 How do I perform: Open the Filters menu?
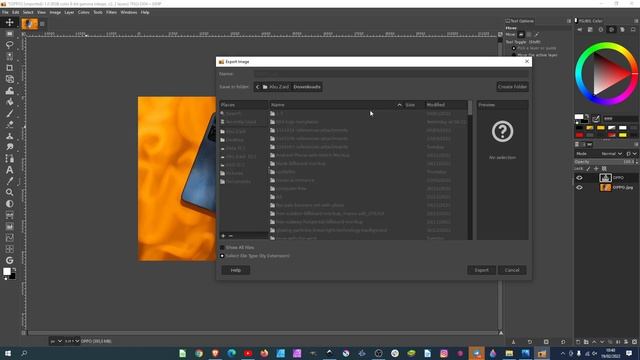[111, 12]
